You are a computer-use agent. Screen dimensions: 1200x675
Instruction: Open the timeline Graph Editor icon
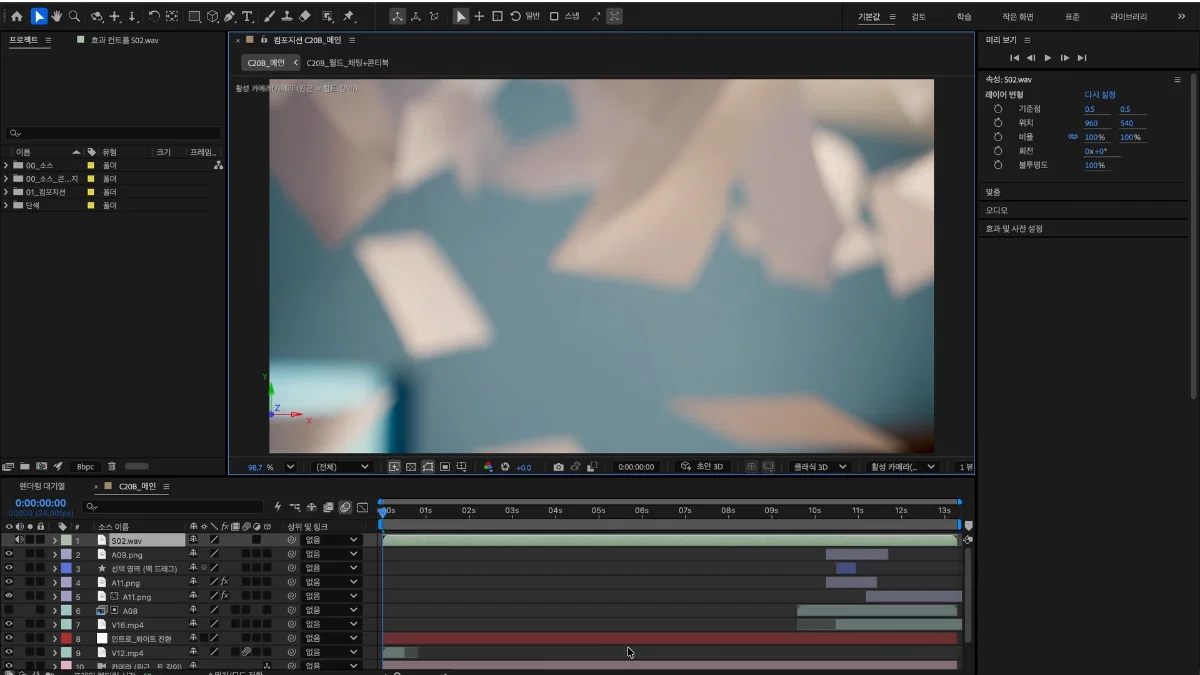click(x=362, y=507)
